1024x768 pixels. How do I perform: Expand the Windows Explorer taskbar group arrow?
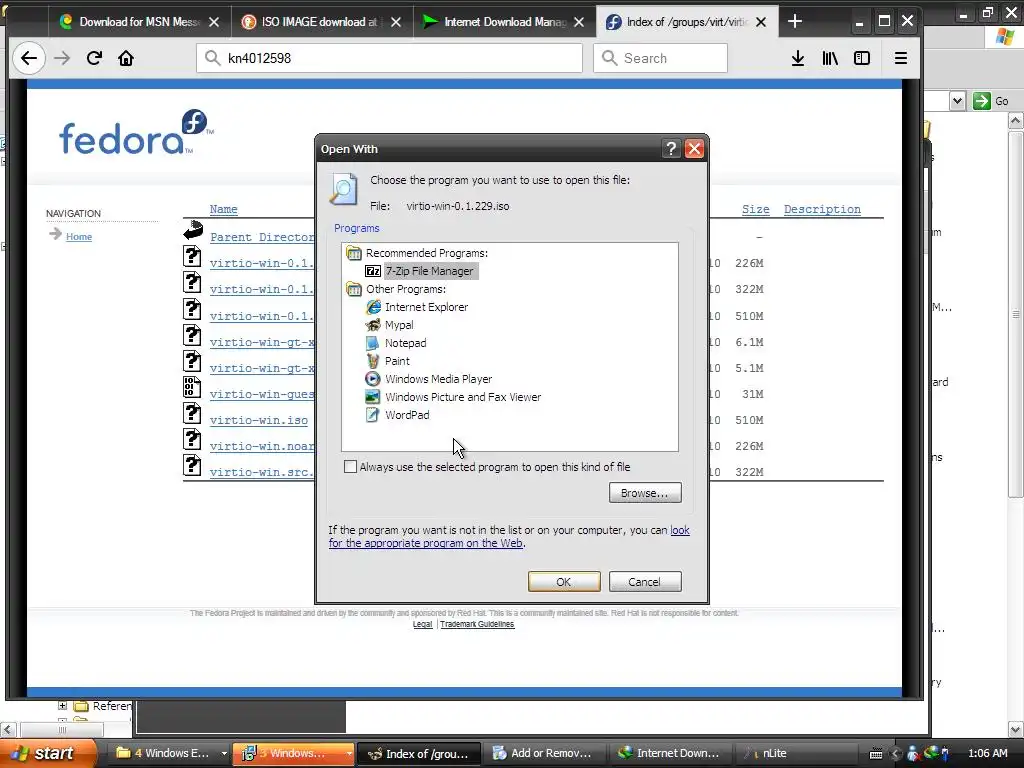224,753
